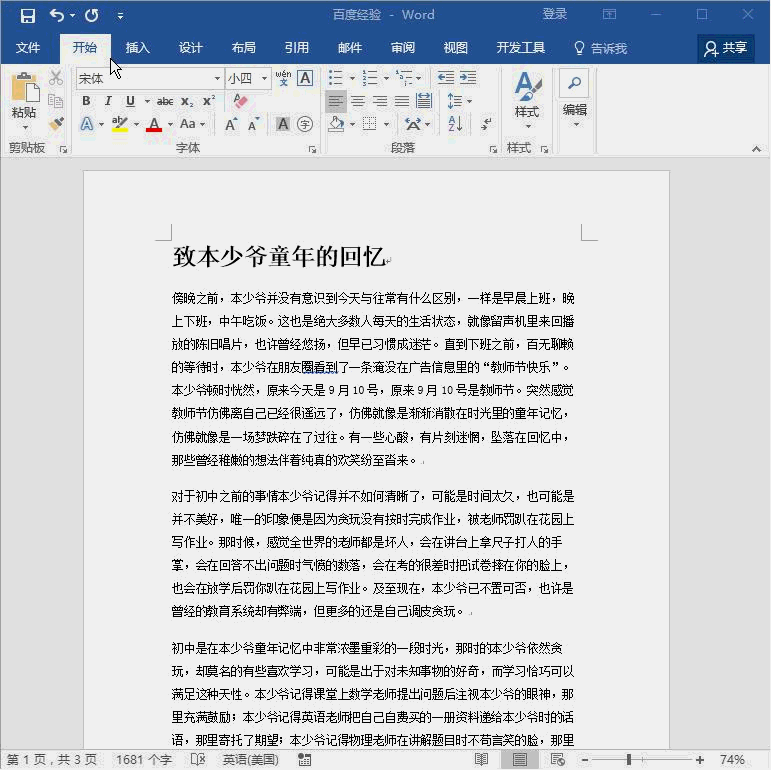Image resolution: width=771 pixels, height=770 pixels.
Task: Open the Change Case Aa dropdown
Action: [192, 123]
